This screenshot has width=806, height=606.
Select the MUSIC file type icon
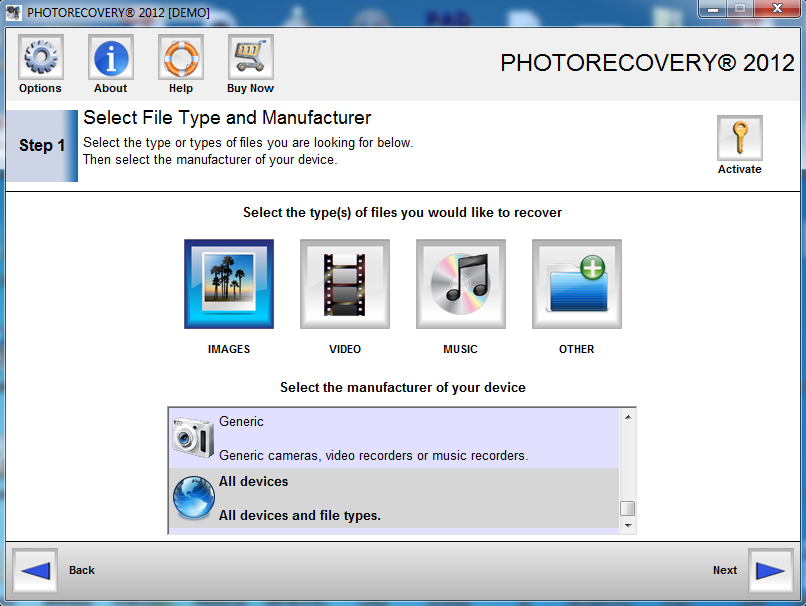click(460, 283)
